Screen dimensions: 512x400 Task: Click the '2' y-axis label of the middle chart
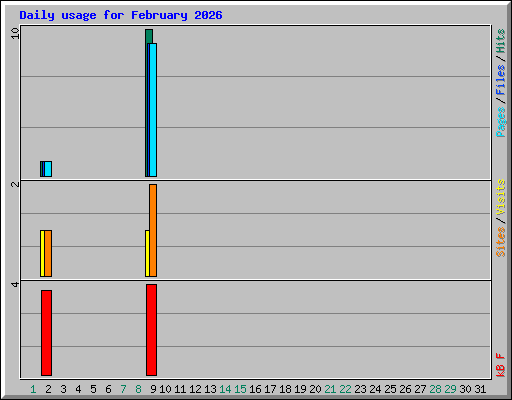[x=15, y=184]
